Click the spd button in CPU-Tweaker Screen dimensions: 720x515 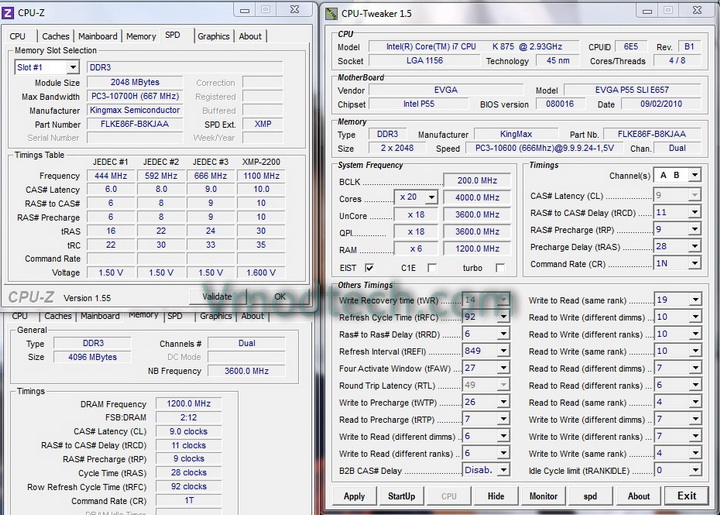[x=591, y=496]
